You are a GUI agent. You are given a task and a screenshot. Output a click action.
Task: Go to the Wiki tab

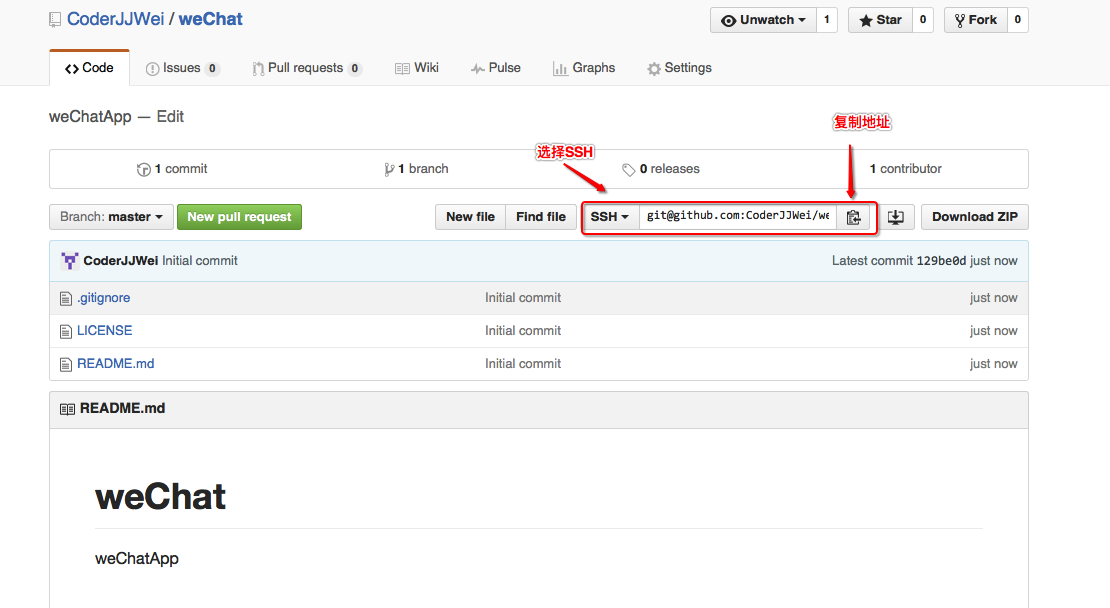(x=417, y=68)
